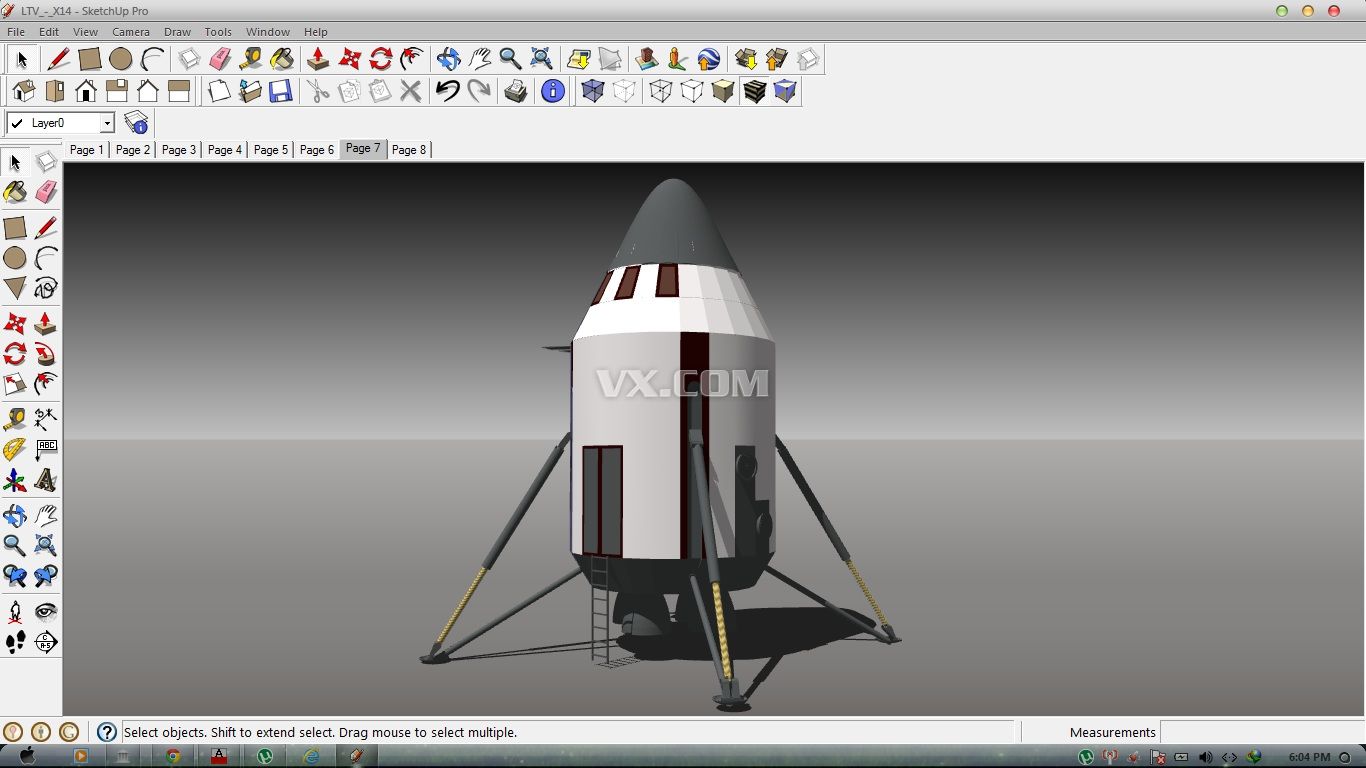Click the Measurements input box
1366x768 pixels.
coord(1261,732)
